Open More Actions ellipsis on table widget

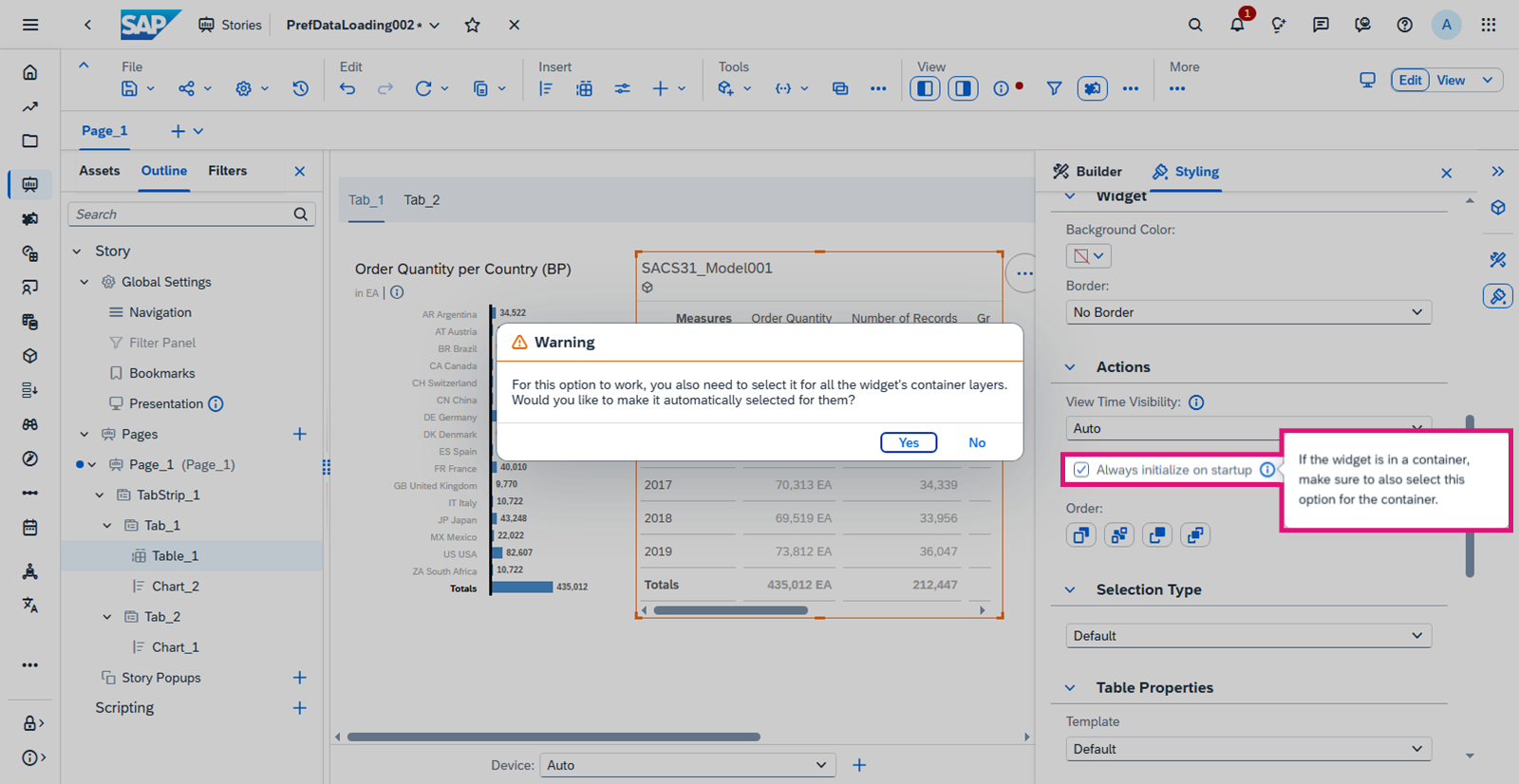pyautogui.click(x=1023, y=273)
